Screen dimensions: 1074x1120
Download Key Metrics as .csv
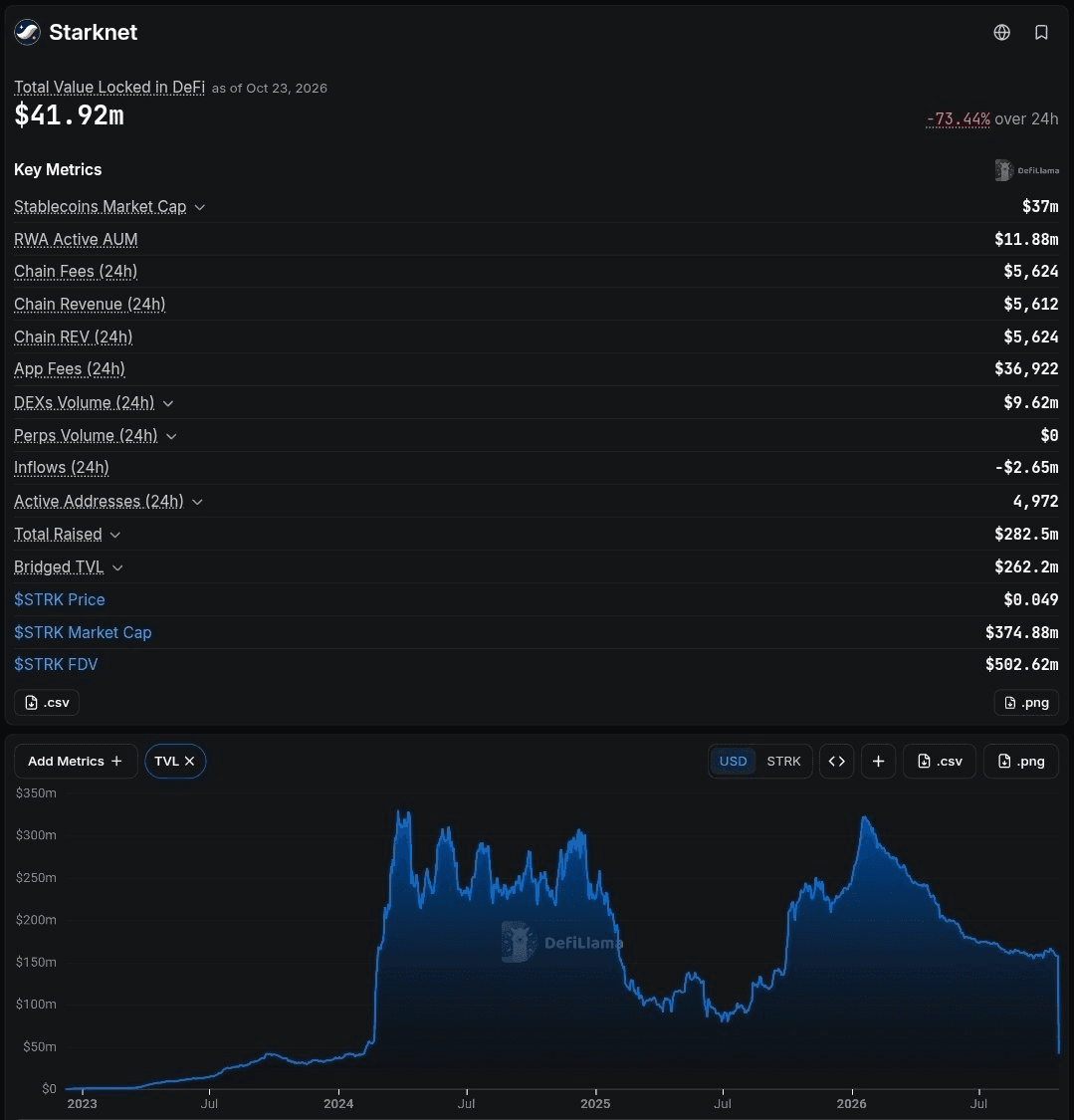[x=47, y=703]
